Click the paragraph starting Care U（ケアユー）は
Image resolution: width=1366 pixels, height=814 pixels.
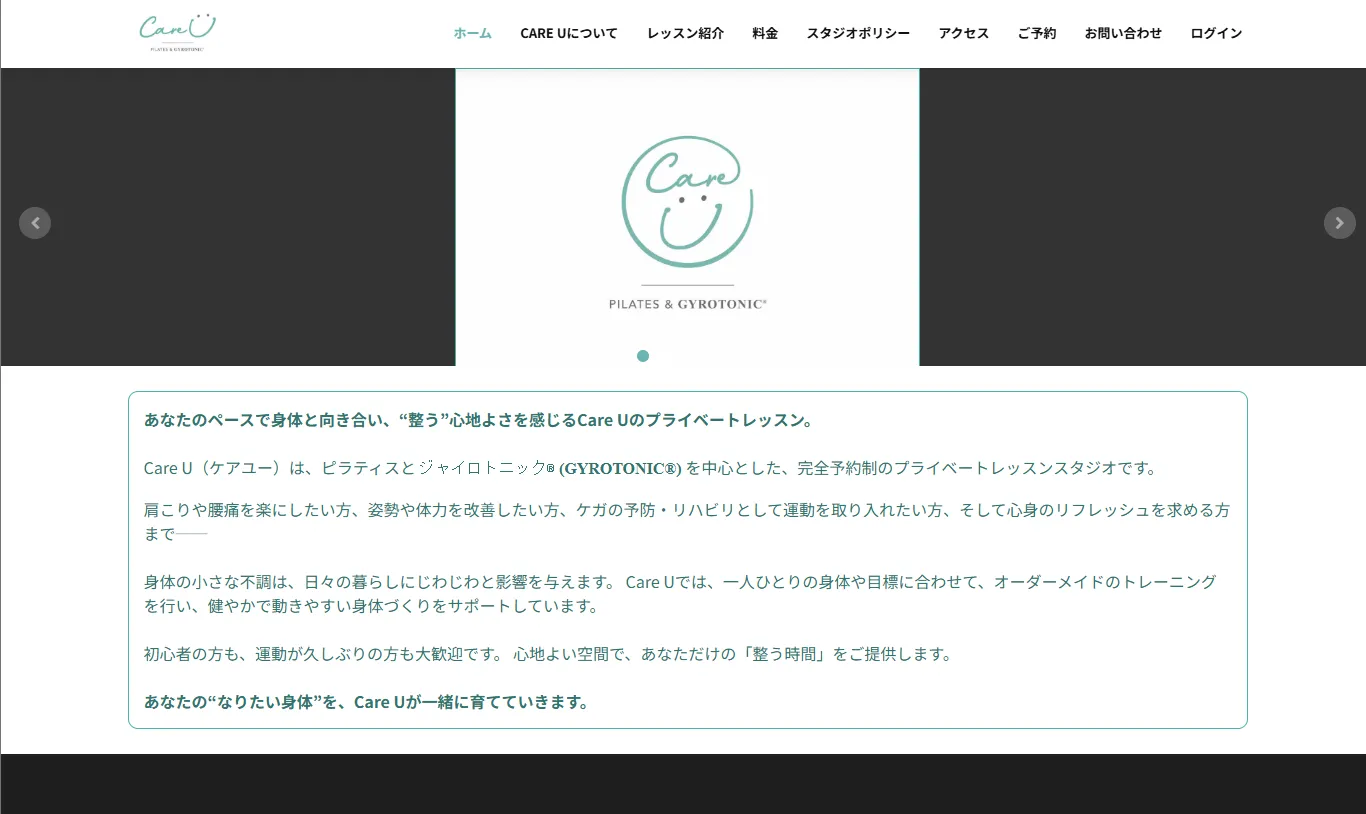point(650,468)
